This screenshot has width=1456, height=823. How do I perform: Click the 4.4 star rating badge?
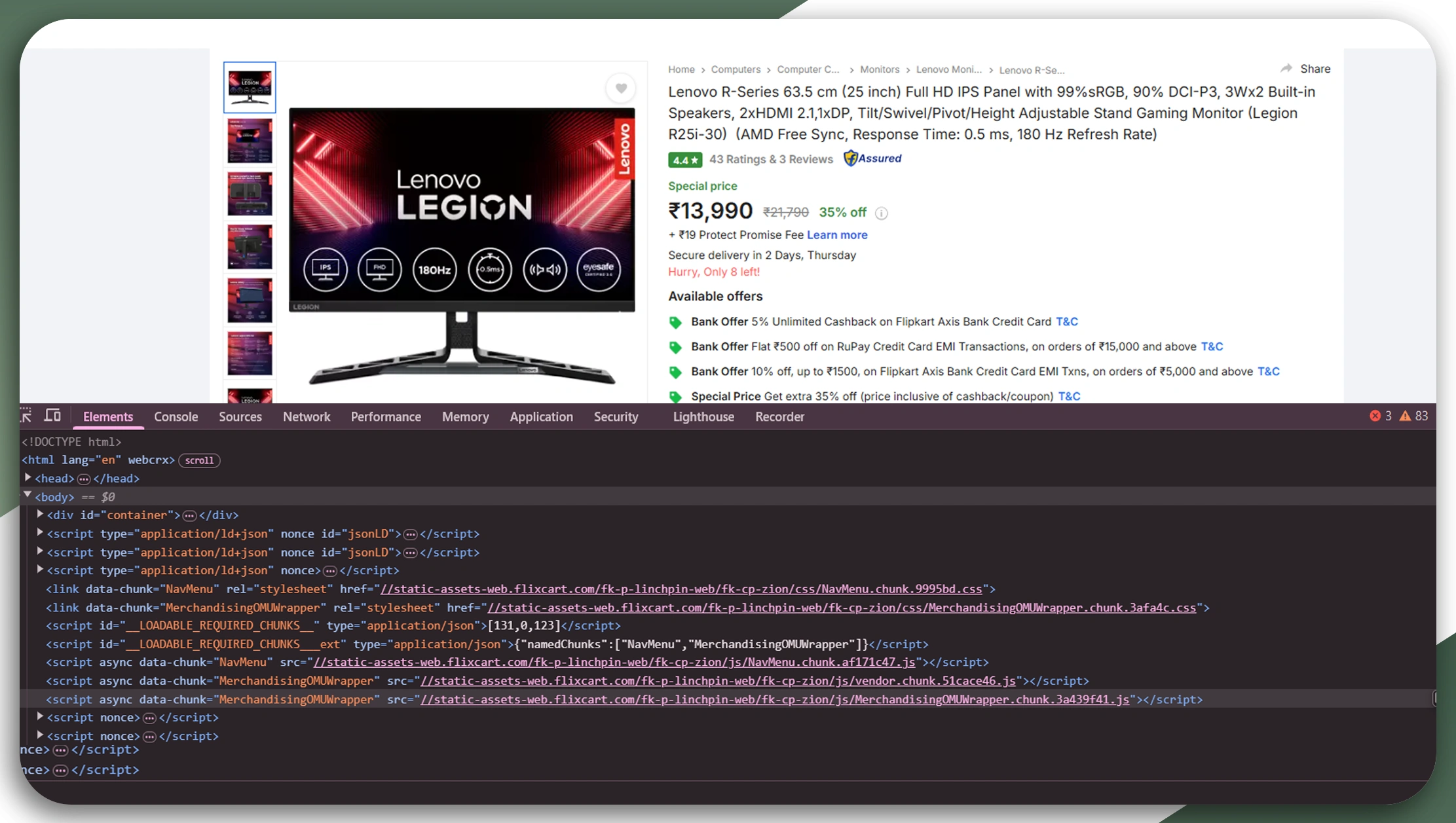click(x=685, y=160)
